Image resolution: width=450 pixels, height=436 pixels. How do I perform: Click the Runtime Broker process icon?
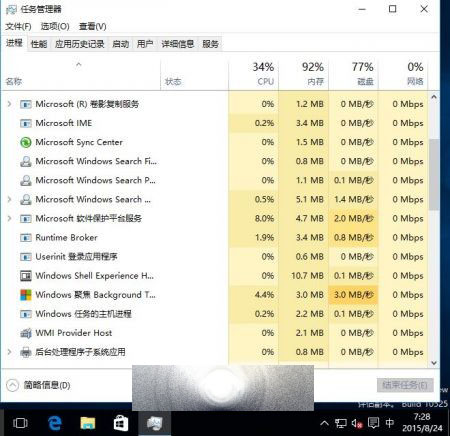tap(26, 238)
